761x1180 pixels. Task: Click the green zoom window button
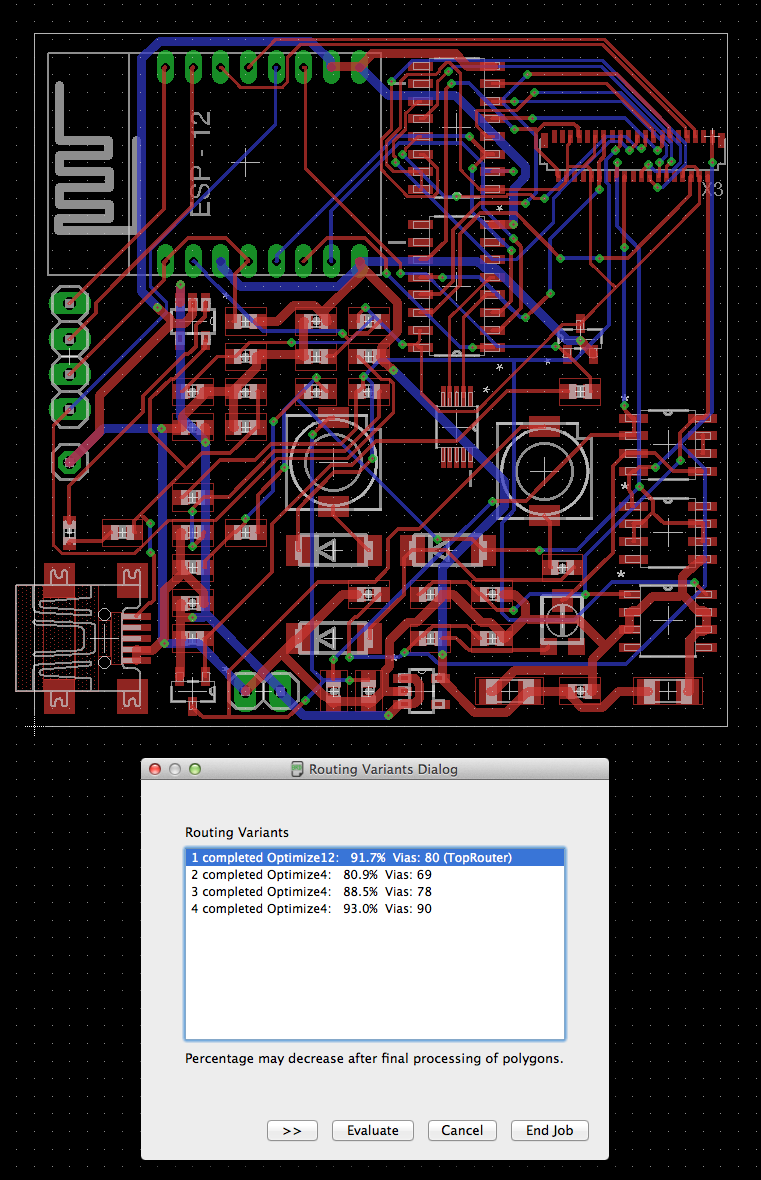(195, 769)
